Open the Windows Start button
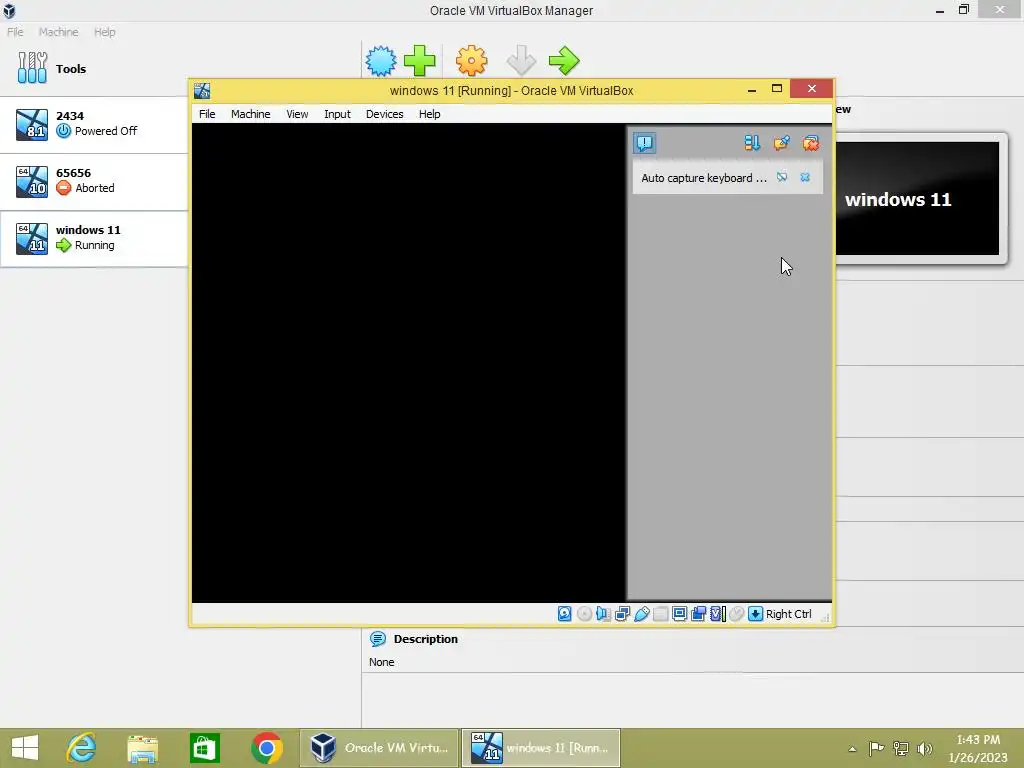The width and height of the screenshot is (1024, 768). pos(25,748)
